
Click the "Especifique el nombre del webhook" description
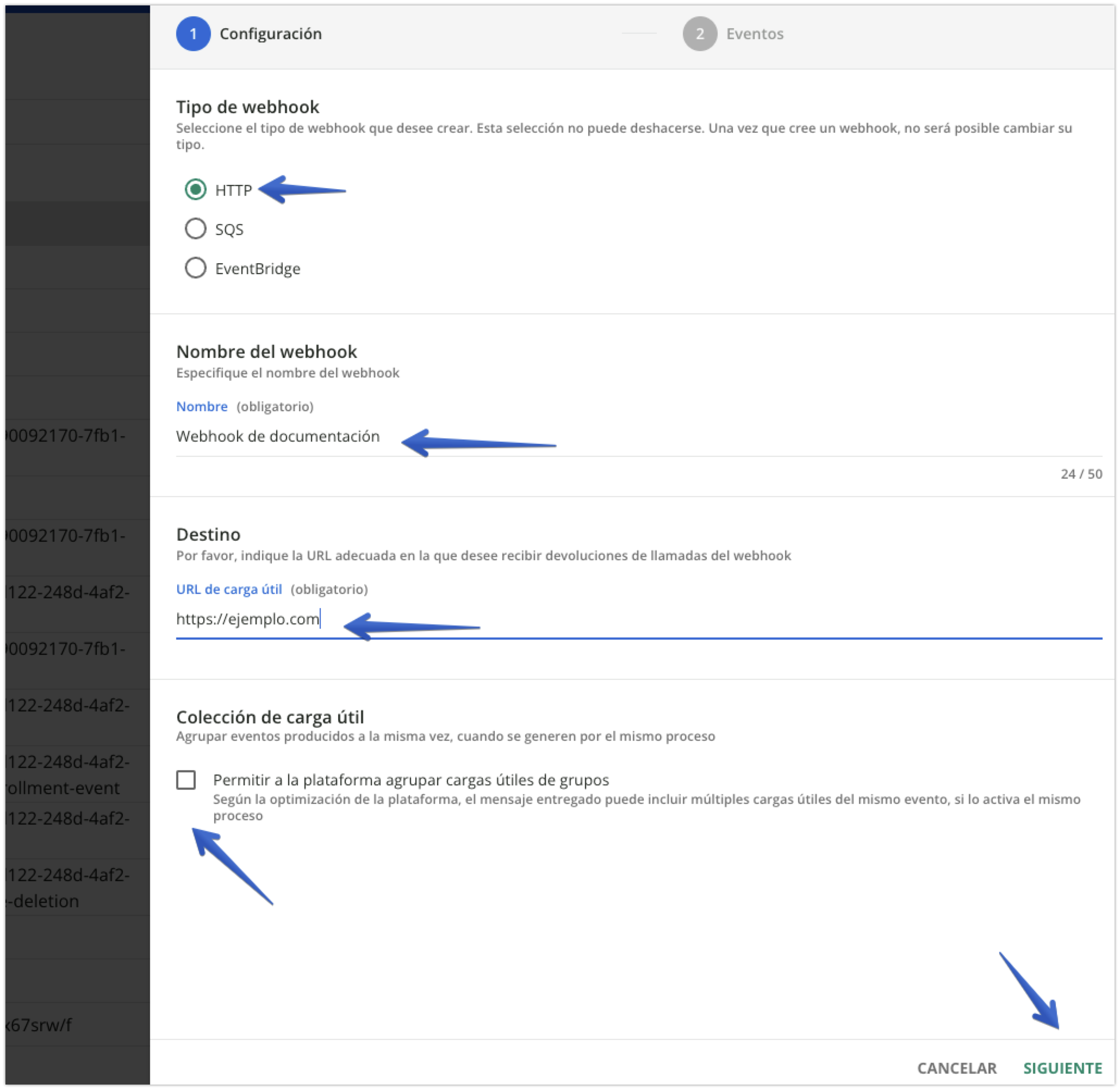pos(287,373)
